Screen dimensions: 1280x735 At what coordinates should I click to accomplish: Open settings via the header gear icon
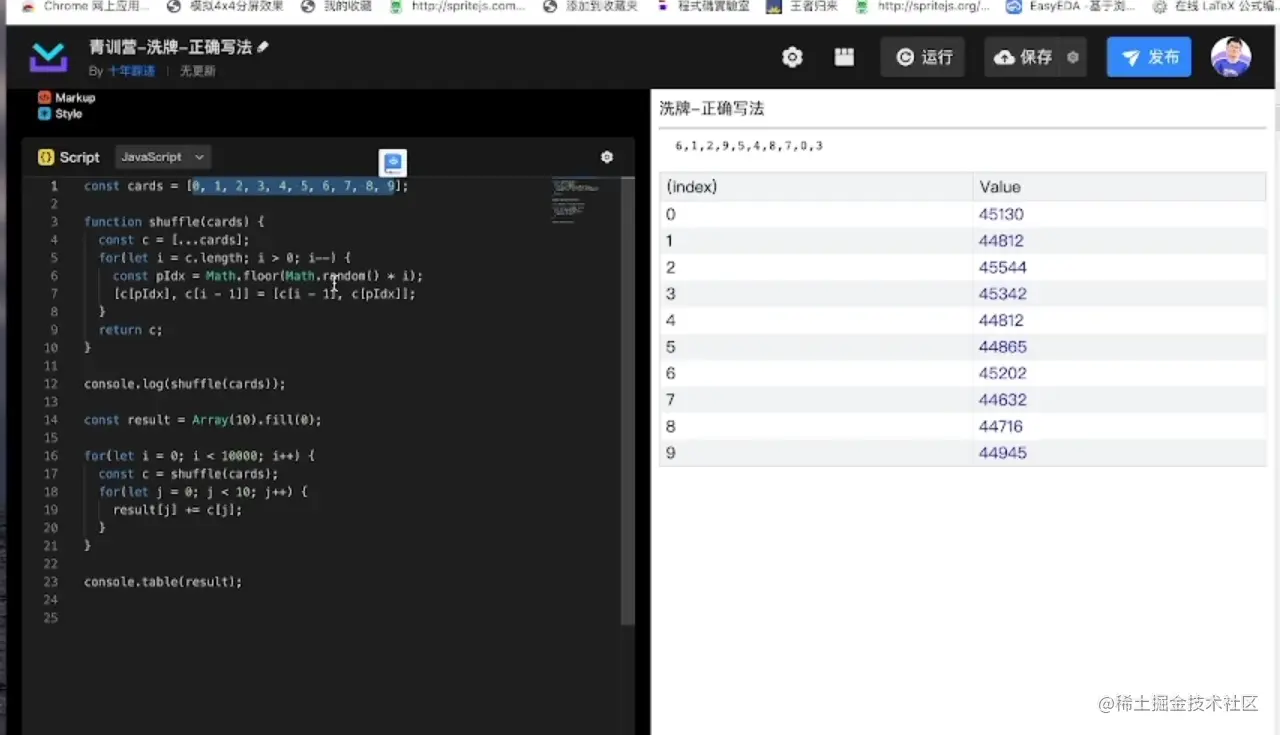click(x=793, y=57)
